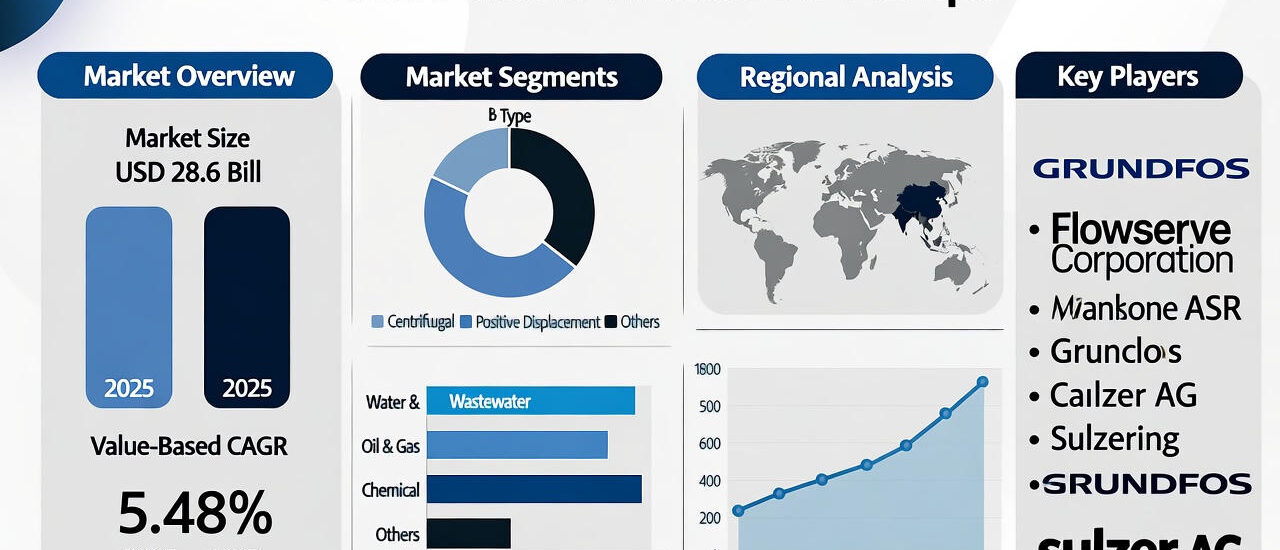Click the "Positive Displacement" legend label
The image size is (1280, 550).
click(538, 322)
